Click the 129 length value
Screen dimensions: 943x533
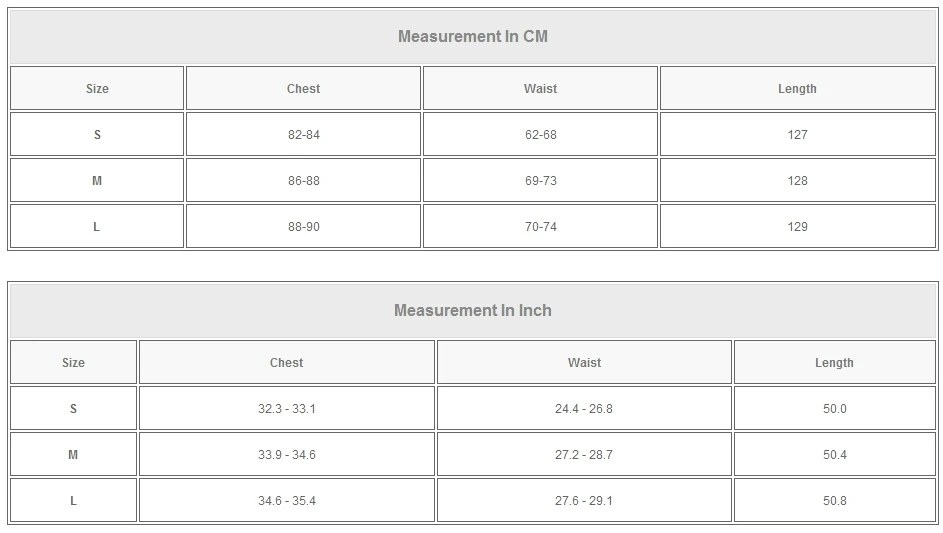tap(797, 227)
